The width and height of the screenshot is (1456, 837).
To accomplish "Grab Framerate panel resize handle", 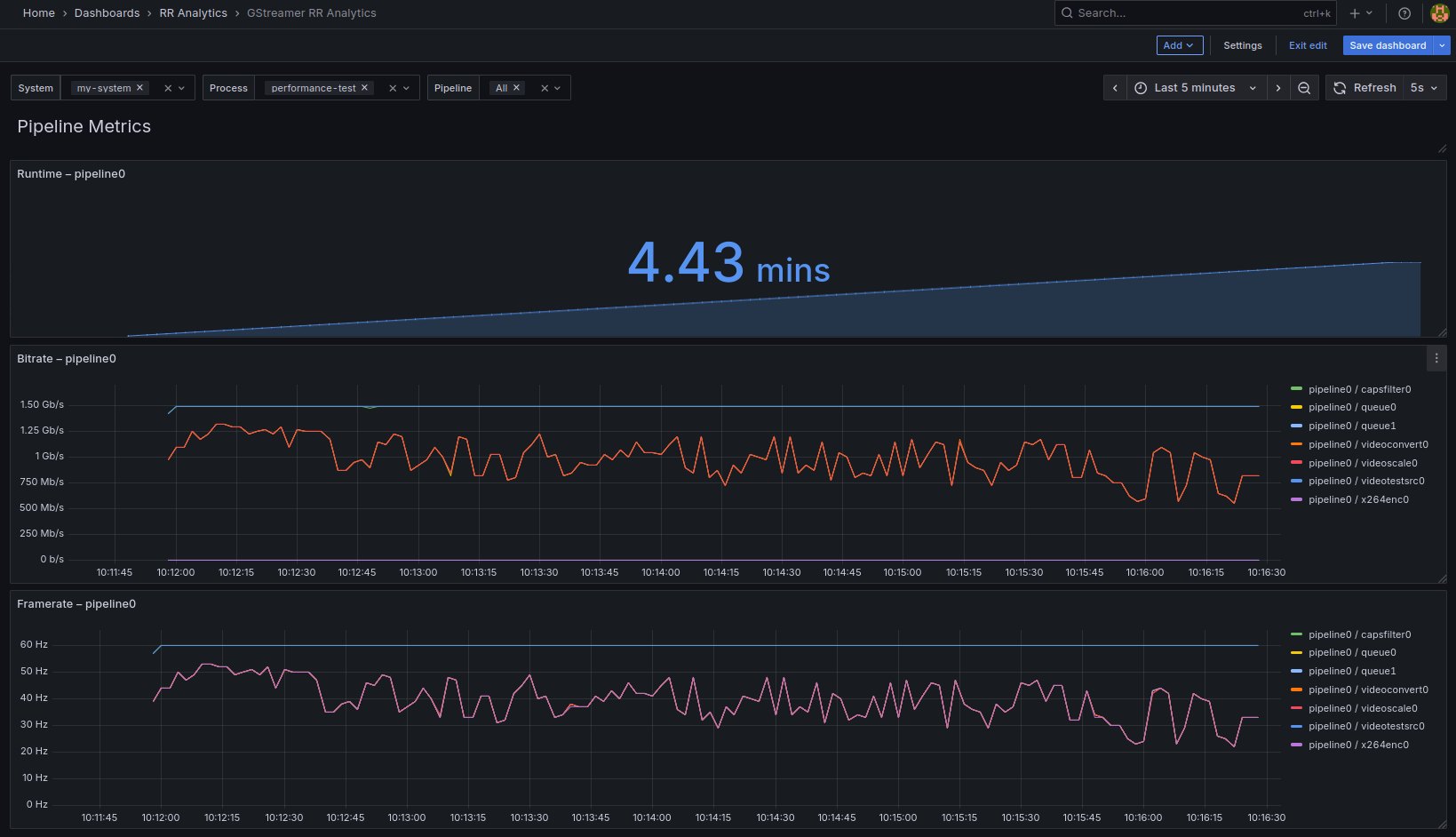I will coord(1442,824).
